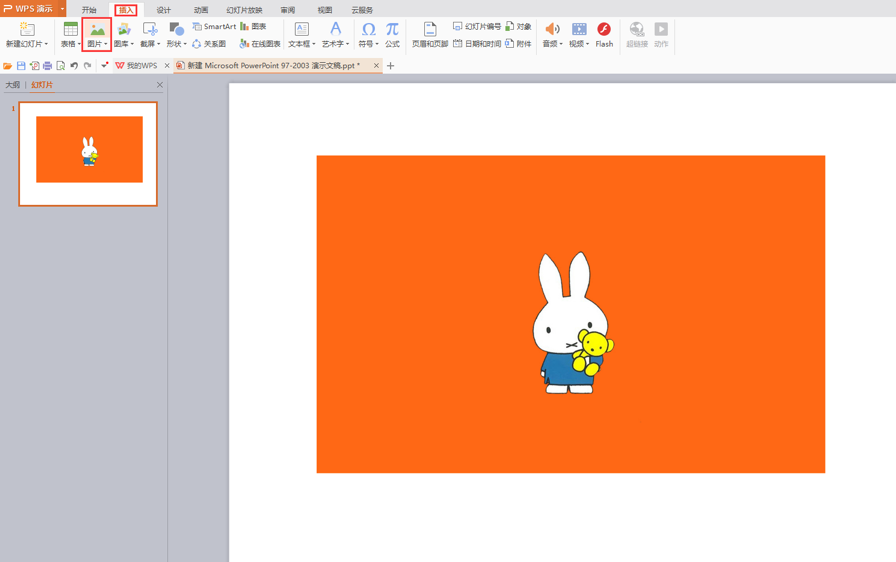Viewport: 896px width, 562px height.
Task: Undo the last action
Action: [74, 66]
